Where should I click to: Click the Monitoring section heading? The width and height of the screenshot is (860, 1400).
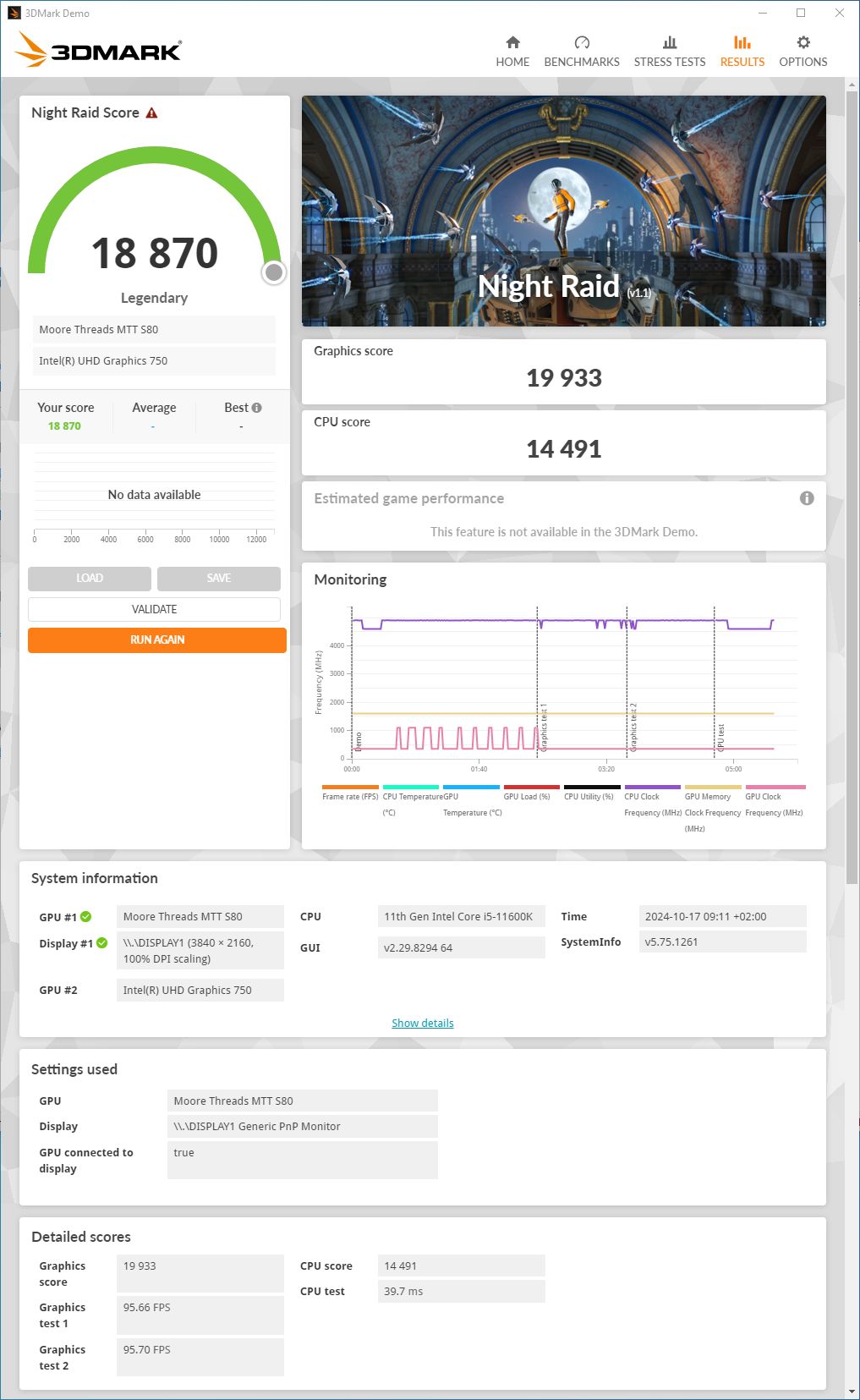tap(350, 579)
